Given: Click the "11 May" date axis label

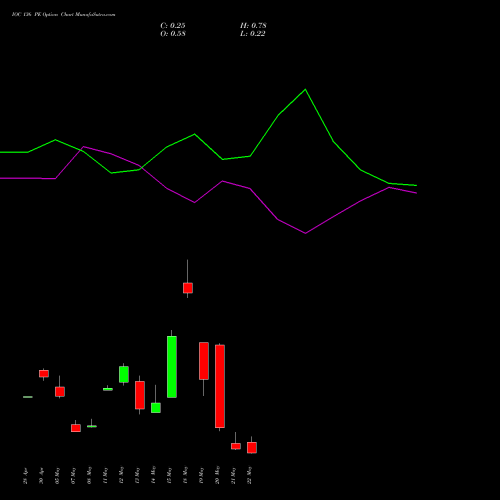Looking at the screenshot, I should [x=106, y=476].
